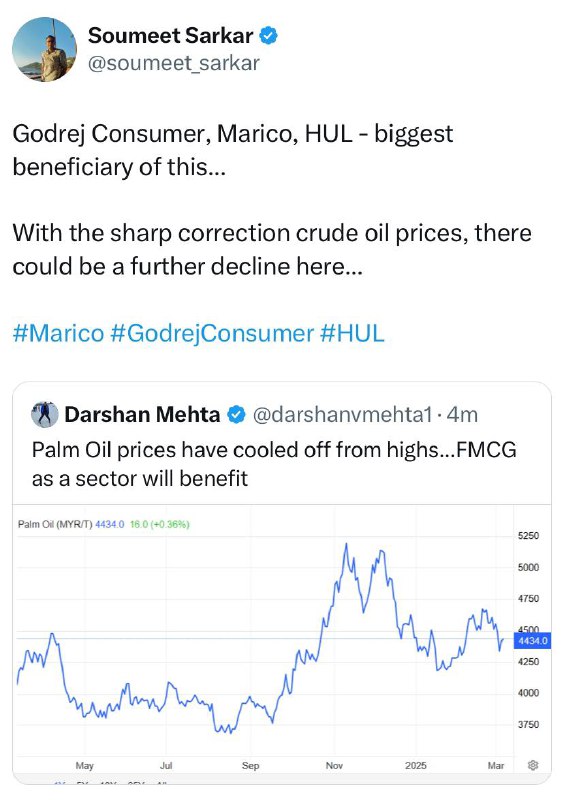Open the palm oil chart image
564x800 pixels.
point(282,644)
